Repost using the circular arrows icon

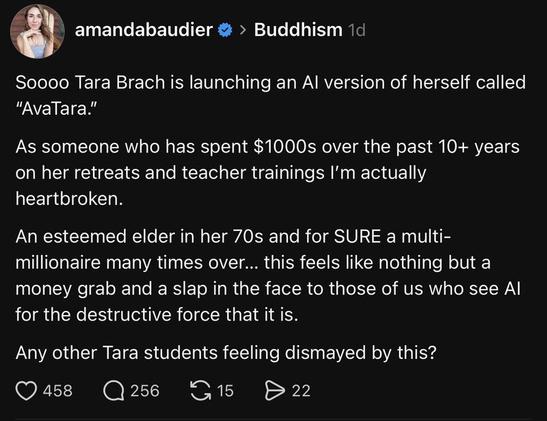coord(200,390)
